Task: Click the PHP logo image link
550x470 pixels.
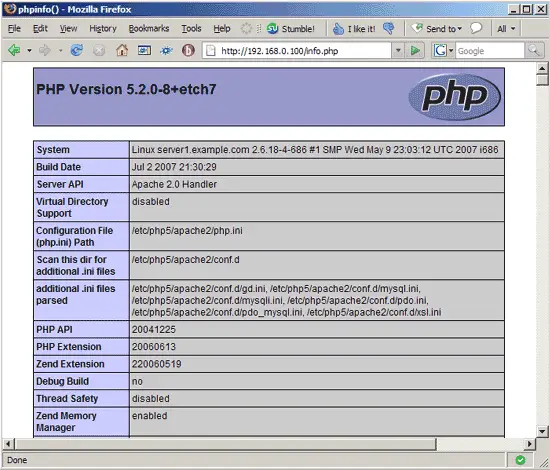Action: coord(455,96)
